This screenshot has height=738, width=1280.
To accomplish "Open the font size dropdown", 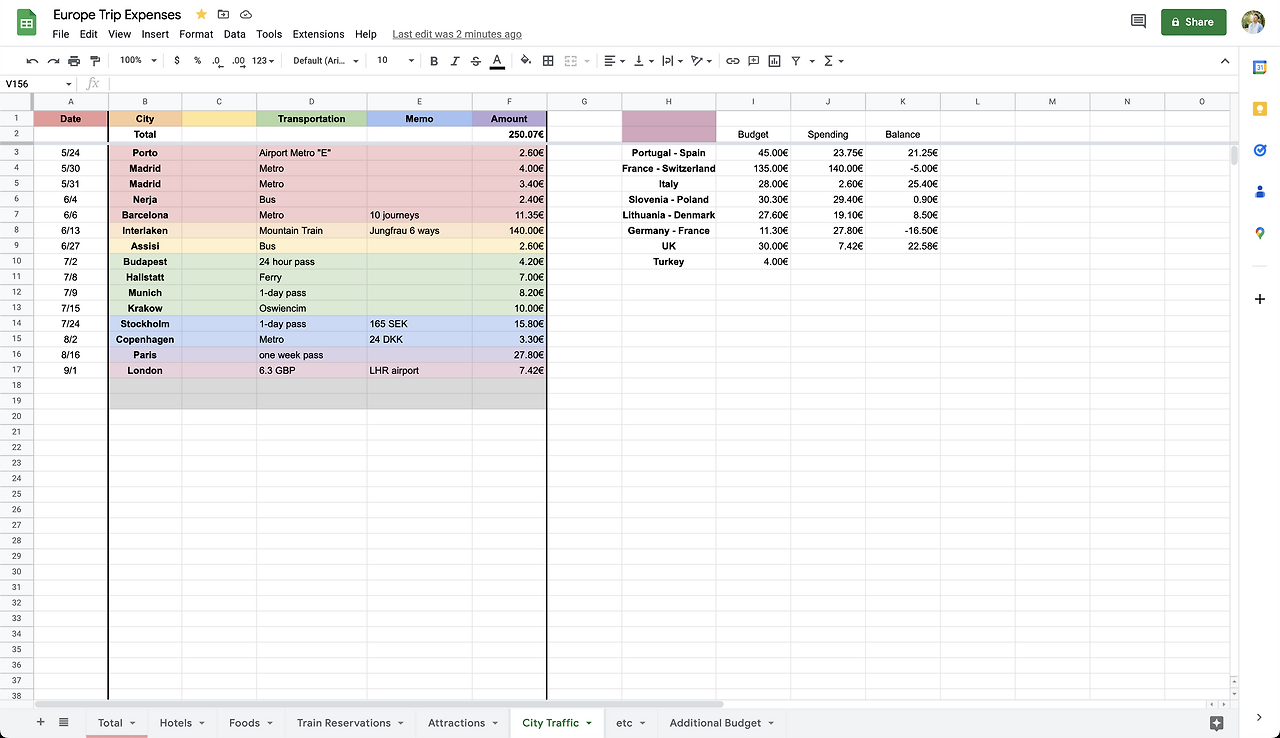I will pos(394,61).
